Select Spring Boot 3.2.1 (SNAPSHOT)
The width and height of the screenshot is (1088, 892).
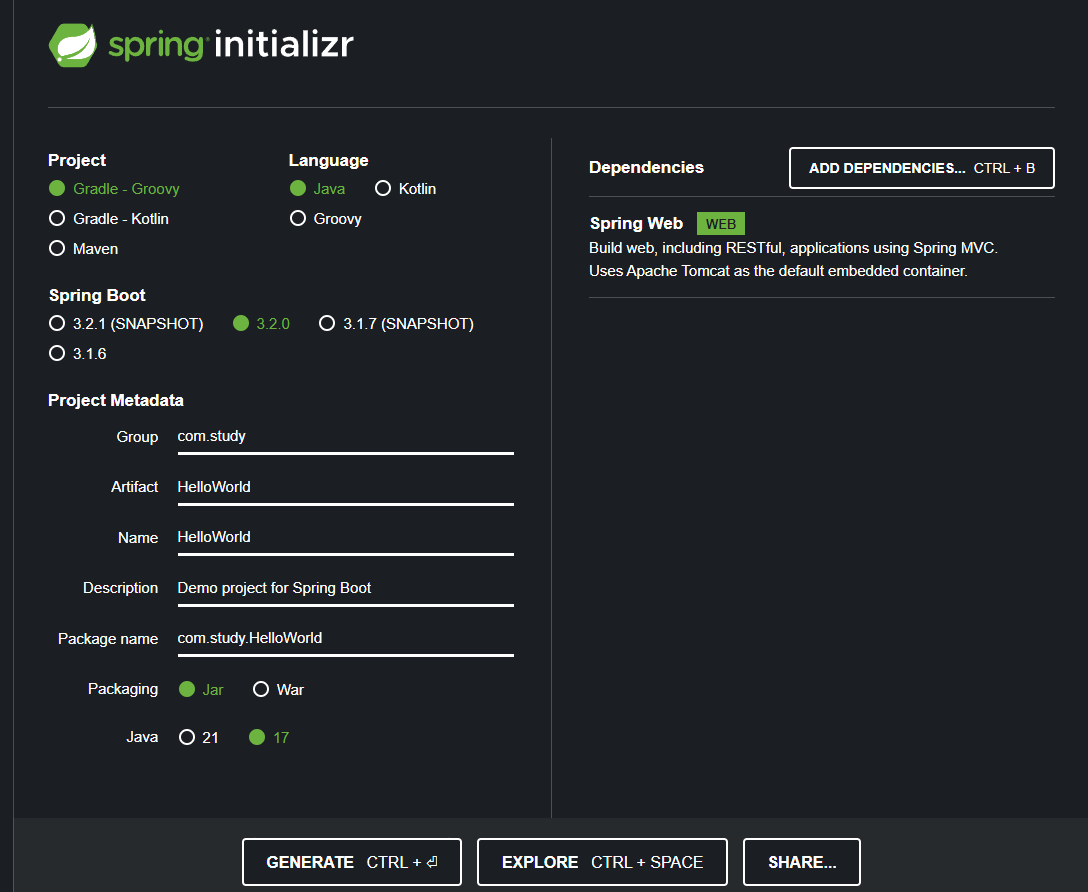tap(126, 323)
